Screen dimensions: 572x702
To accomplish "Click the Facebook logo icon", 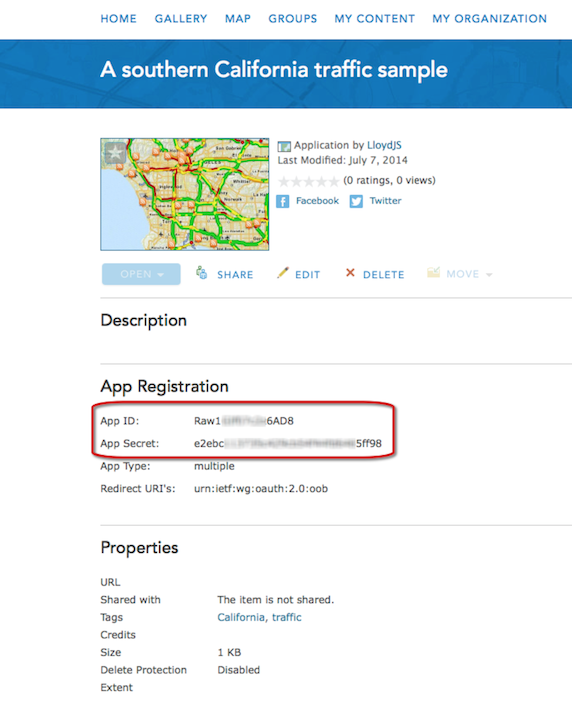I will (x=282, y=201).
